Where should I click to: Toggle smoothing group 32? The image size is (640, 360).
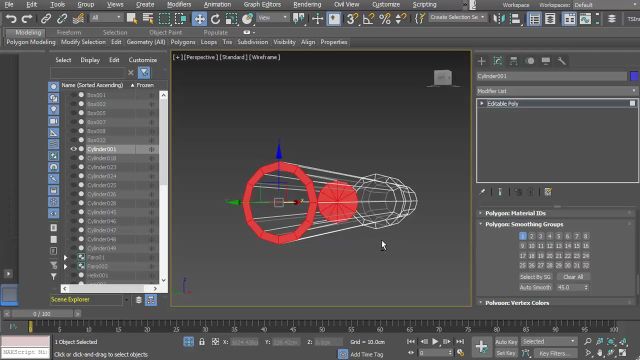point(586,265)
